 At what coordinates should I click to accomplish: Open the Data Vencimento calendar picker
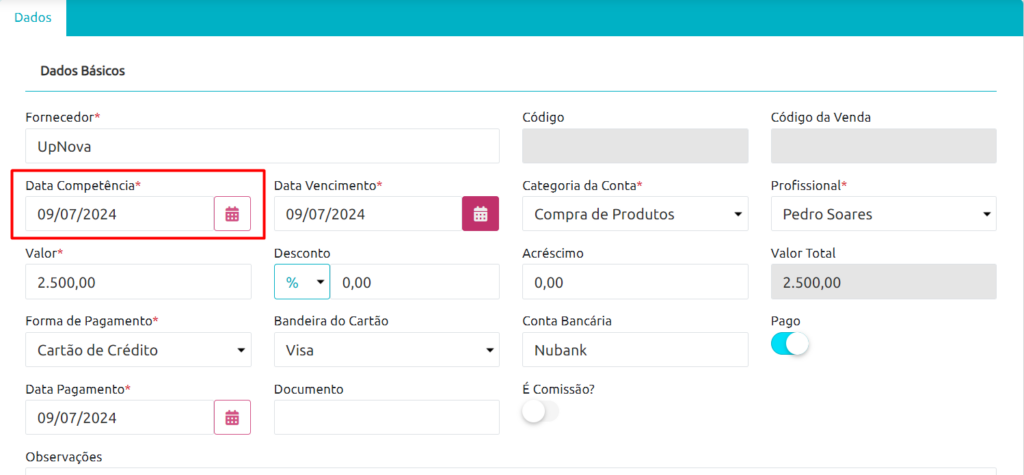point(481,214)
